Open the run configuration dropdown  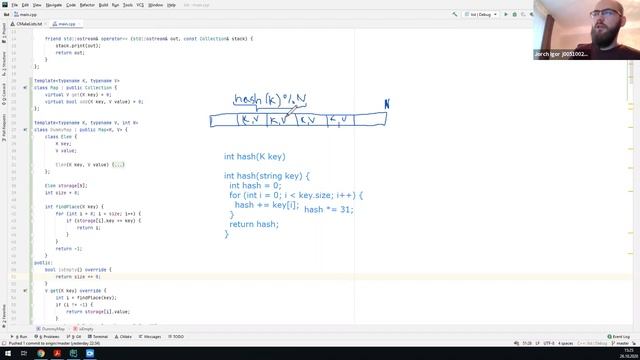(x=481, y=14)
